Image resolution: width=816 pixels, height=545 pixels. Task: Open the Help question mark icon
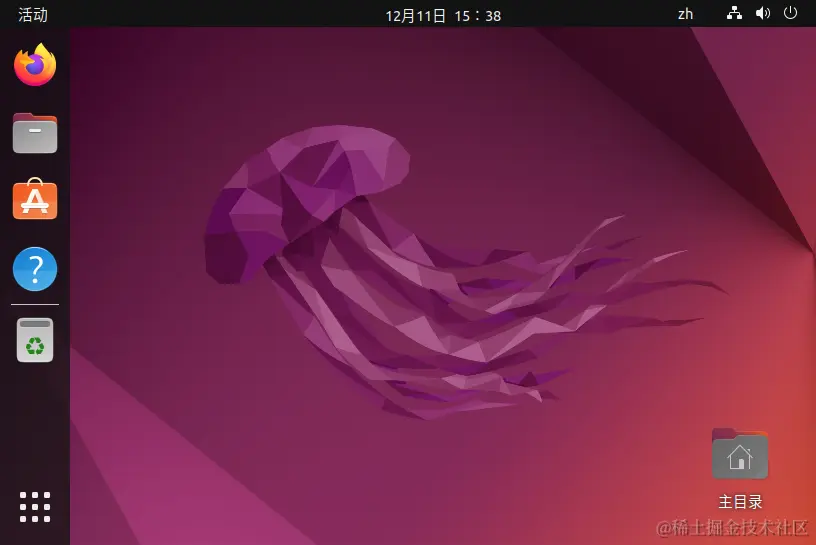tap(35, 269)
